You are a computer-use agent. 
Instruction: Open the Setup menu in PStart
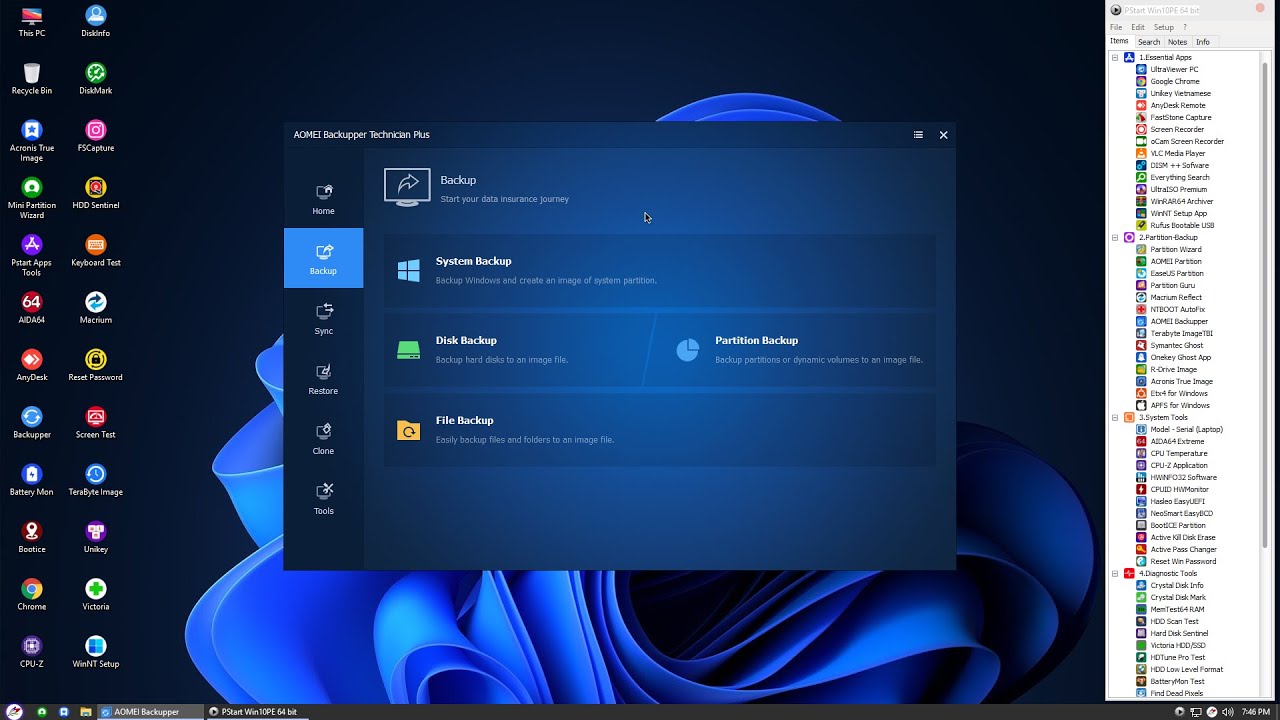[x=1163, y=27]
